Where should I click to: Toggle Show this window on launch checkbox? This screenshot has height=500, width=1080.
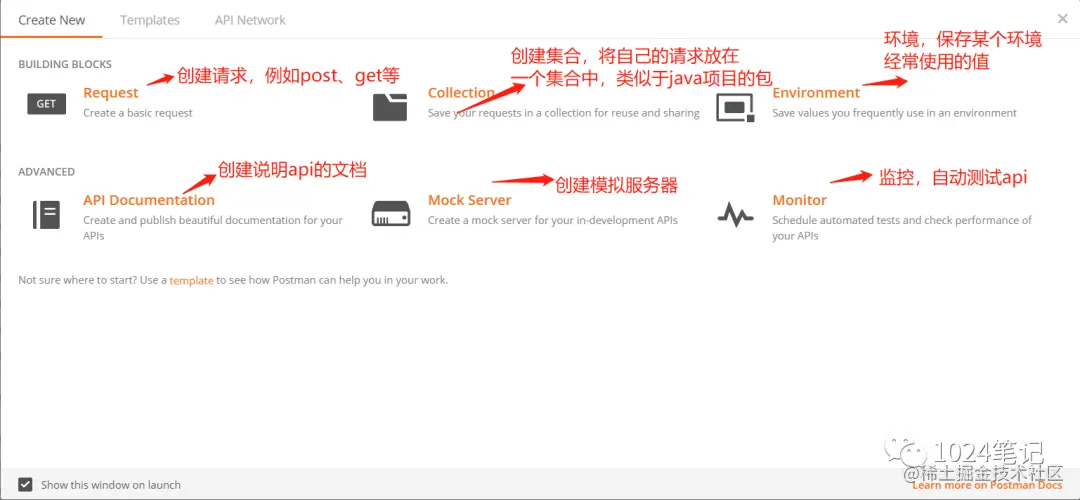25,484
